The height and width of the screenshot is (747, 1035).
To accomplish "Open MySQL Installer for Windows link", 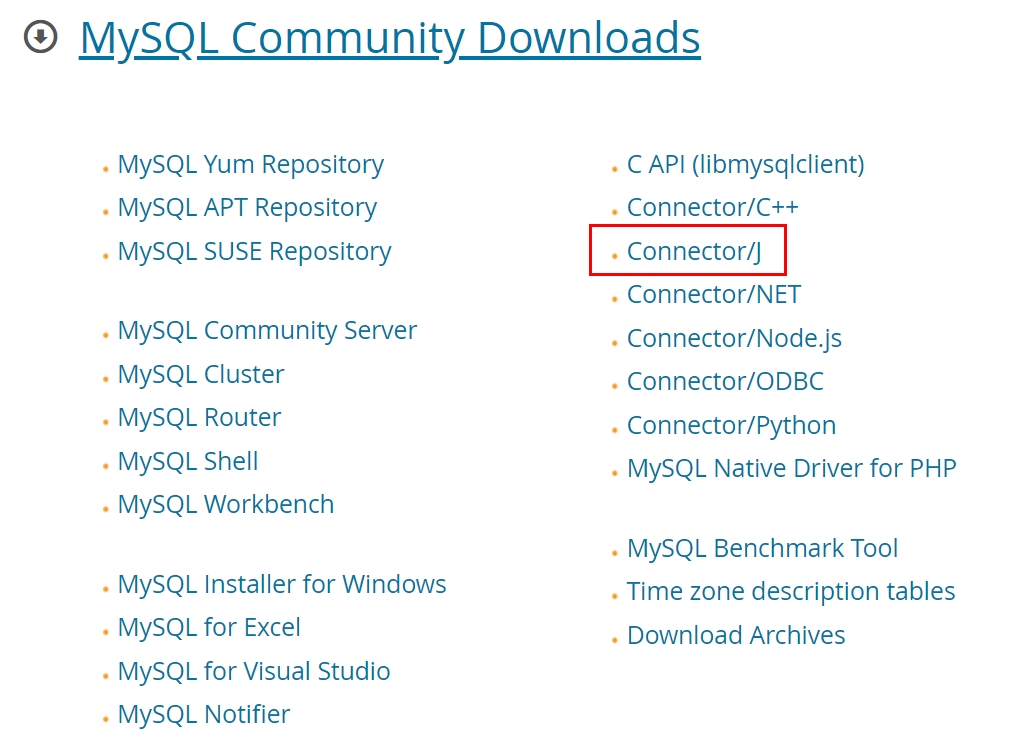I will point(282,585).
